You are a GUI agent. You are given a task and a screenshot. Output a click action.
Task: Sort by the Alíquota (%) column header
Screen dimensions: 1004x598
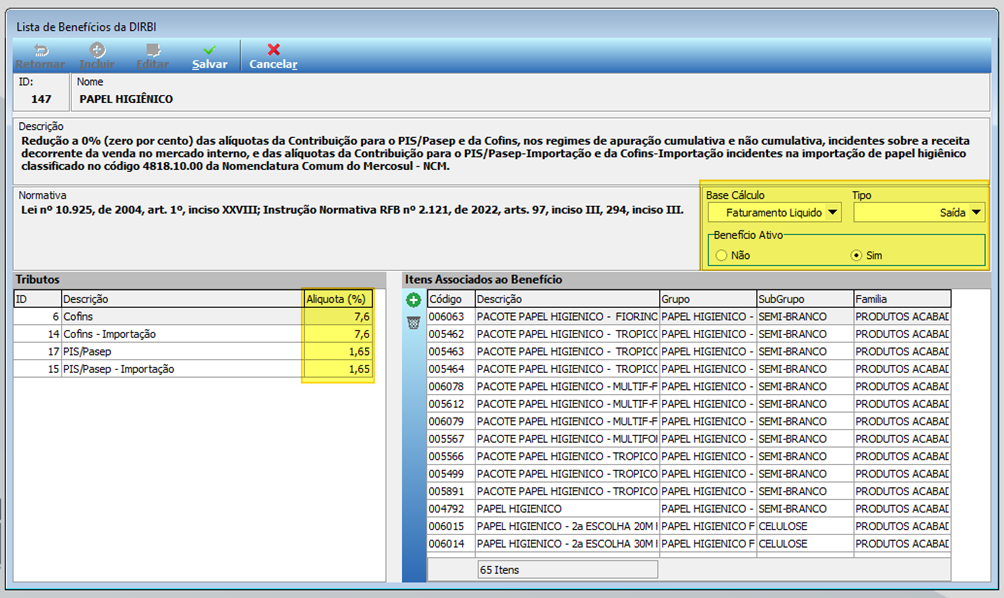(x=337, y=299)
